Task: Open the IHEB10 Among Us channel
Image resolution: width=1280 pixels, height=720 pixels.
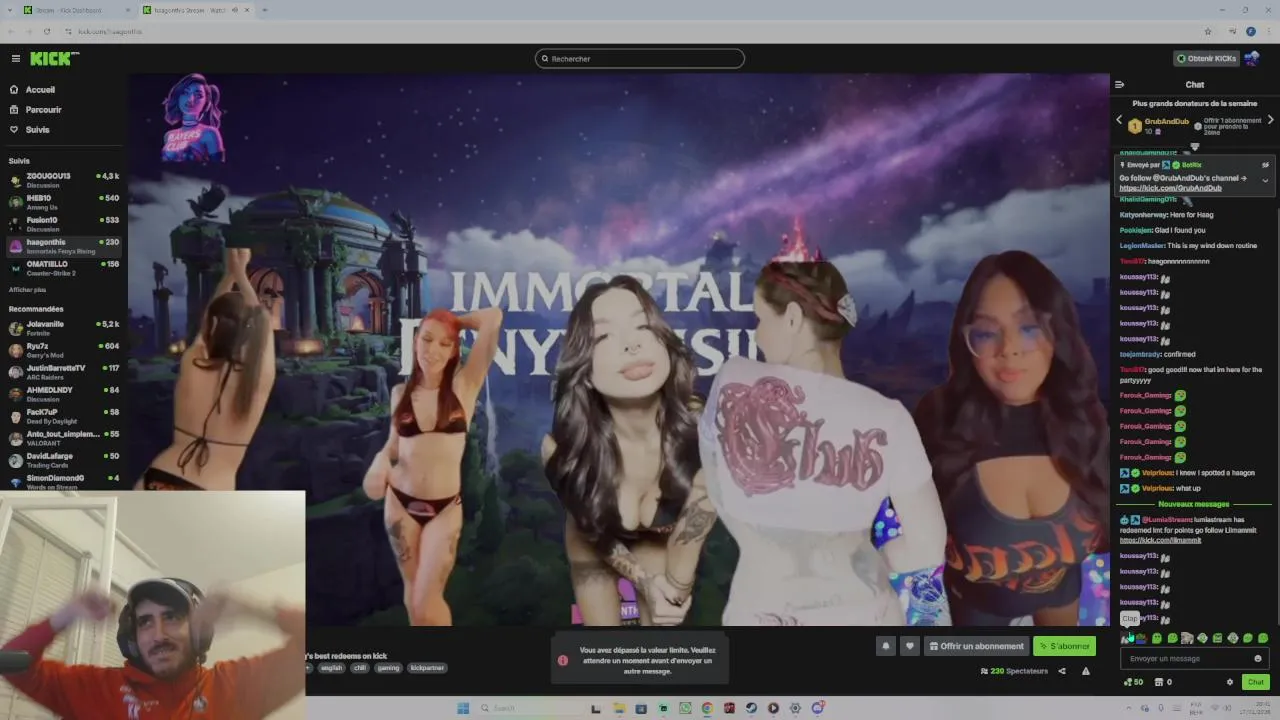Action: coord(64,202)
